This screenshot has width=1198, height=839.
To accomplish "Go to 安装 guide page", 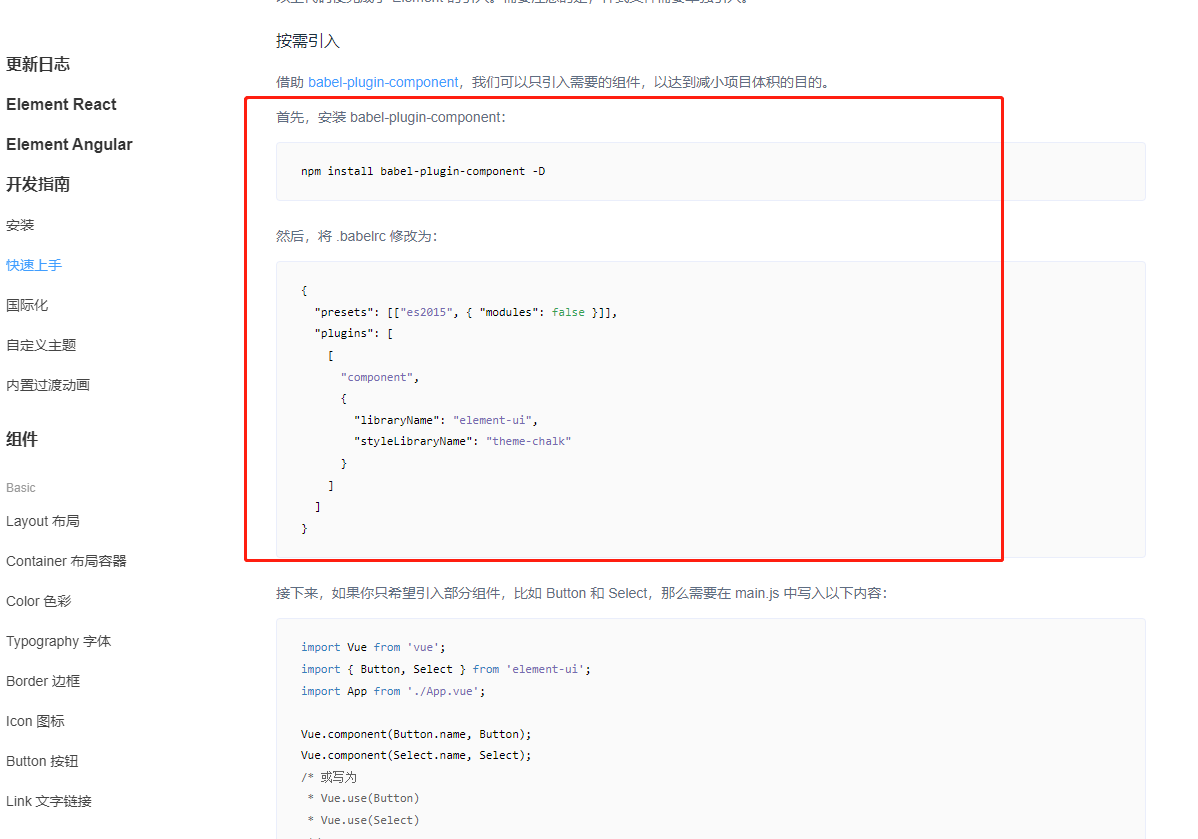I will click(20, 225).
